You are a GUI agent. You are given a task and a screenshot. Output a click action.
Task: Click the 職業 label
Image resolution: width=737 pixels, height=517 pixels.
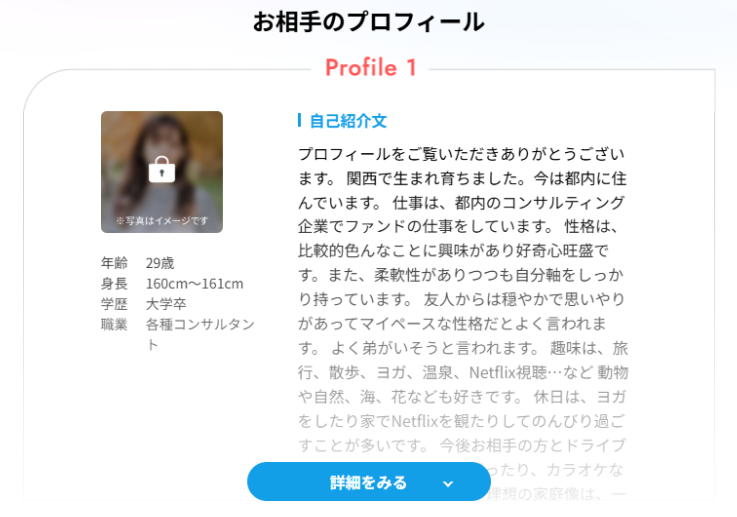[x=114, y=324]
